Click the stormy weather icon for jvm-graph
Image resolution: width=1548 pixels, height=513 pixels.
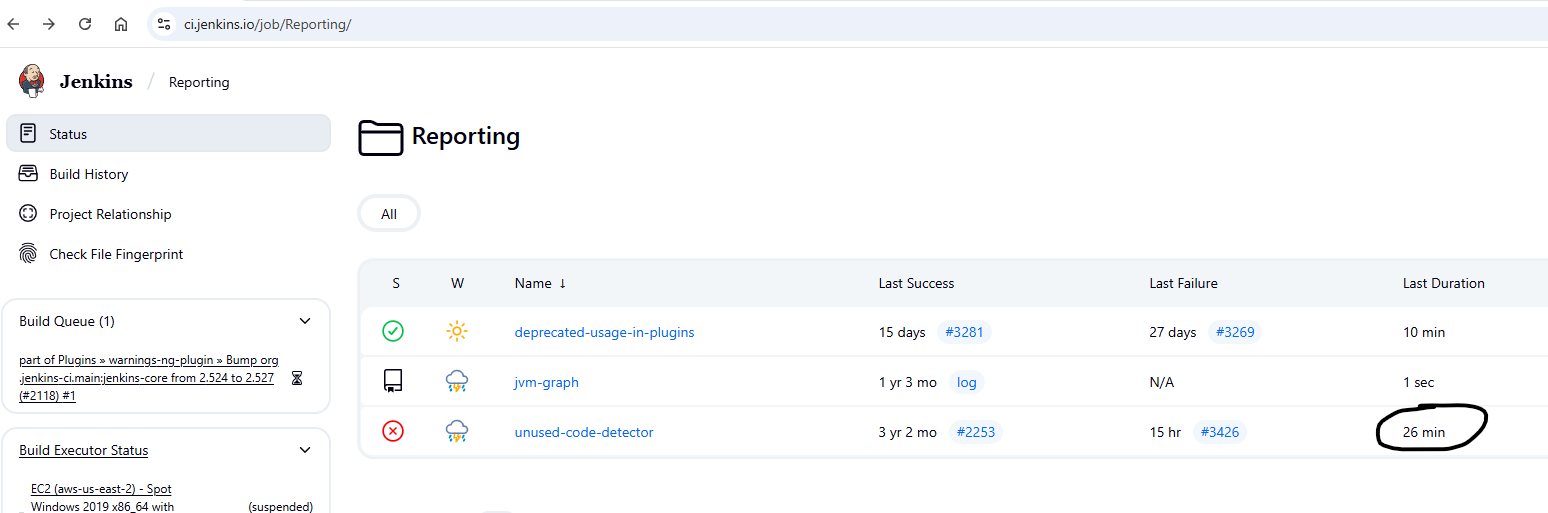click(x=457, y=382)
